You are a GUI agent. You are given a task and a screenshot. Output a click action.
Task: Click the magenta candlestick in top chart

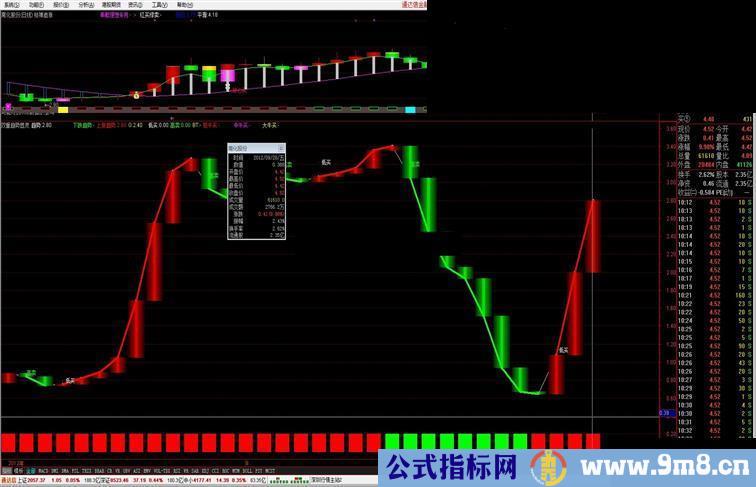tap(227, 75)
